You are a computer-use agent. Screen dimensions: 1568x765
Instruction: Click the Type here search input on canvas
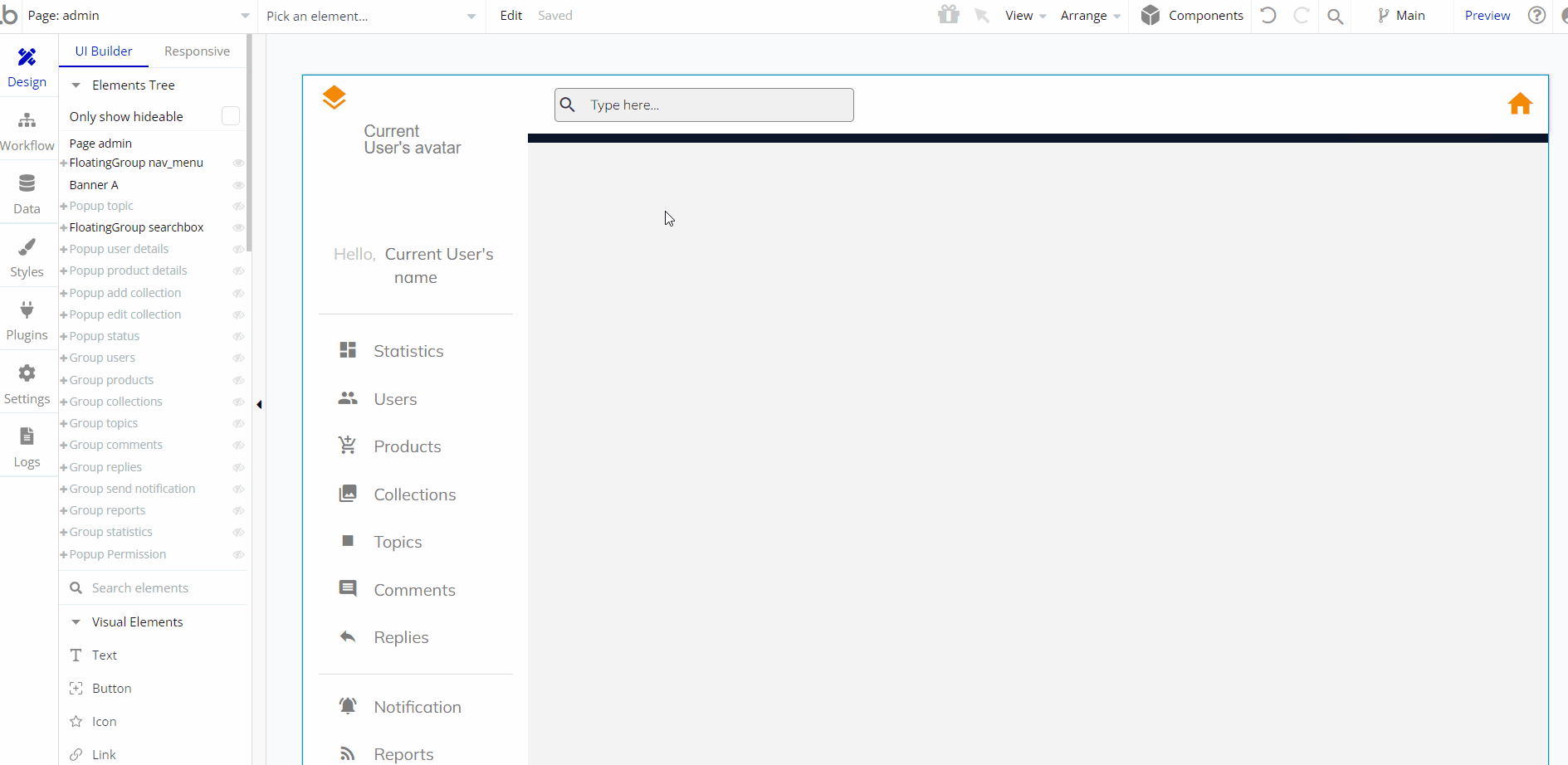click(x=704, y=105)
